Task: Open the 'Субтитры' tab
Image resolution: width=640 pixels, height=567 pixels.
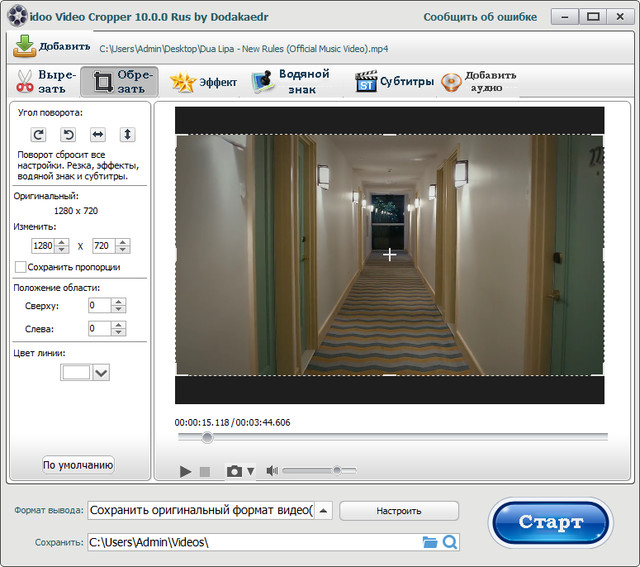Action: tap(395, 82)
